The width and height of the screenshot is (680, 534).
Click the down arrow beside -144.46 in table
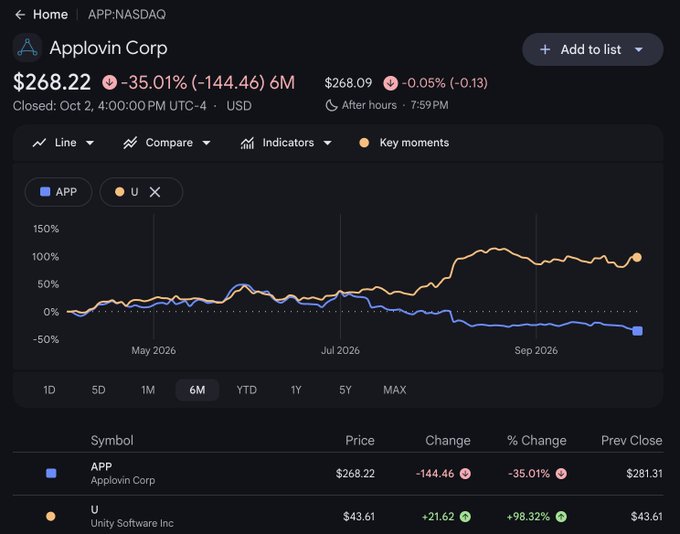[465, 474]
